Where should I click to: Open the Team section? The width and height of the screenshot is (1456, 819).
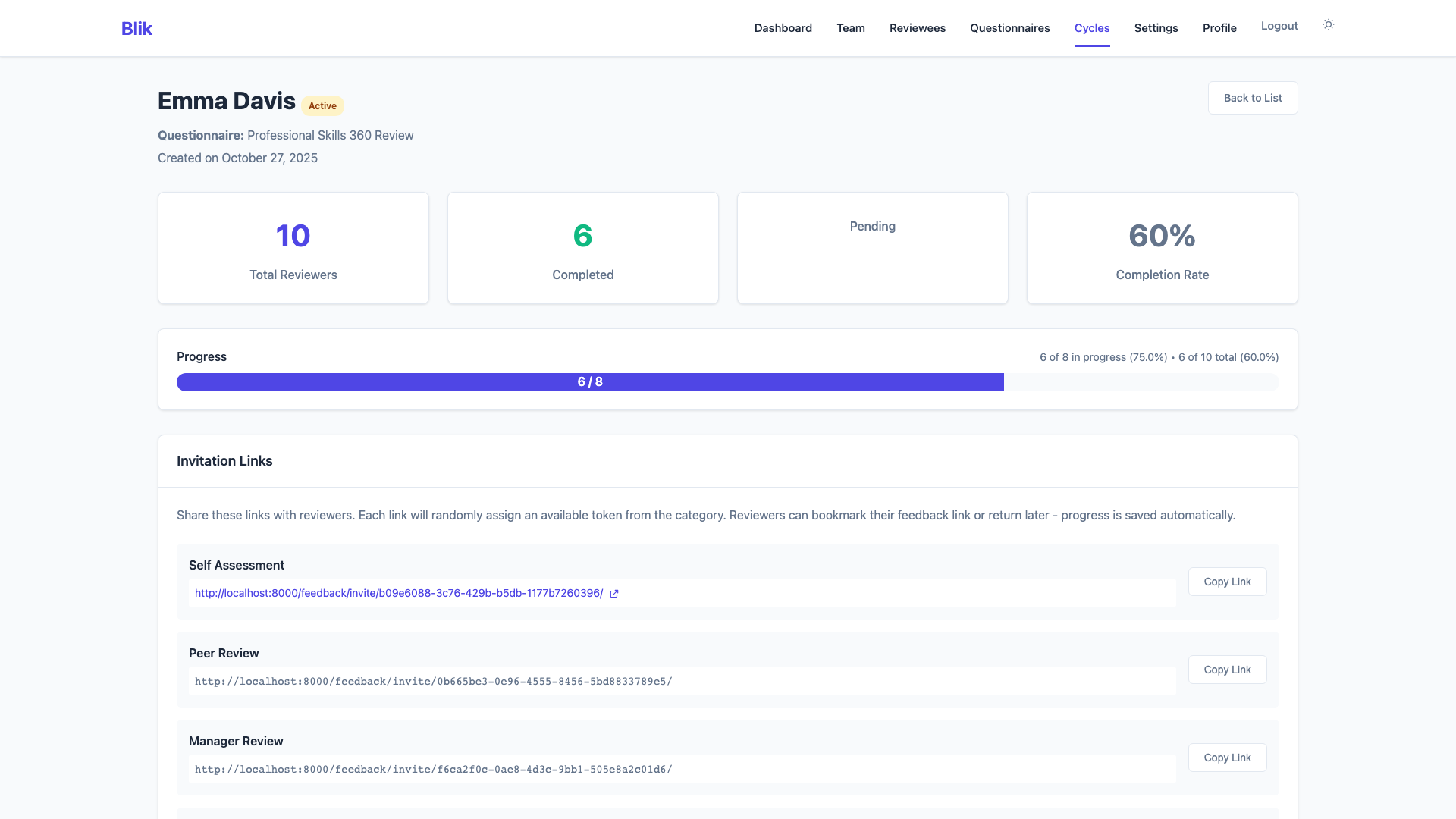point(850,27)
